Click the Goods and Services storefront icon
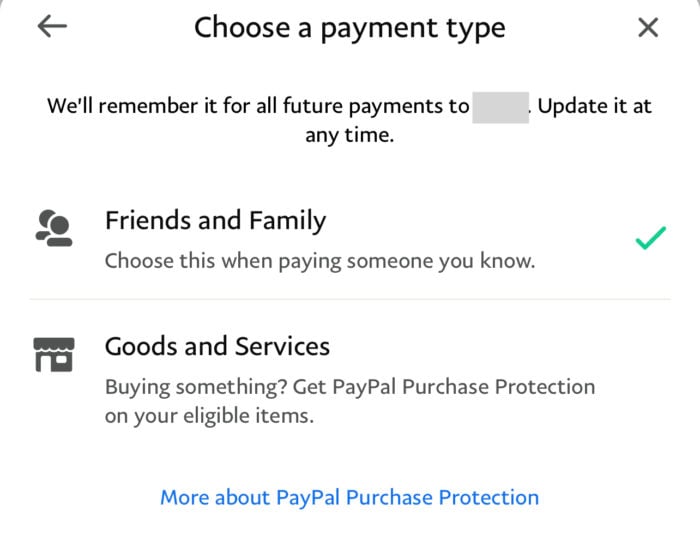 pos(54,355)
